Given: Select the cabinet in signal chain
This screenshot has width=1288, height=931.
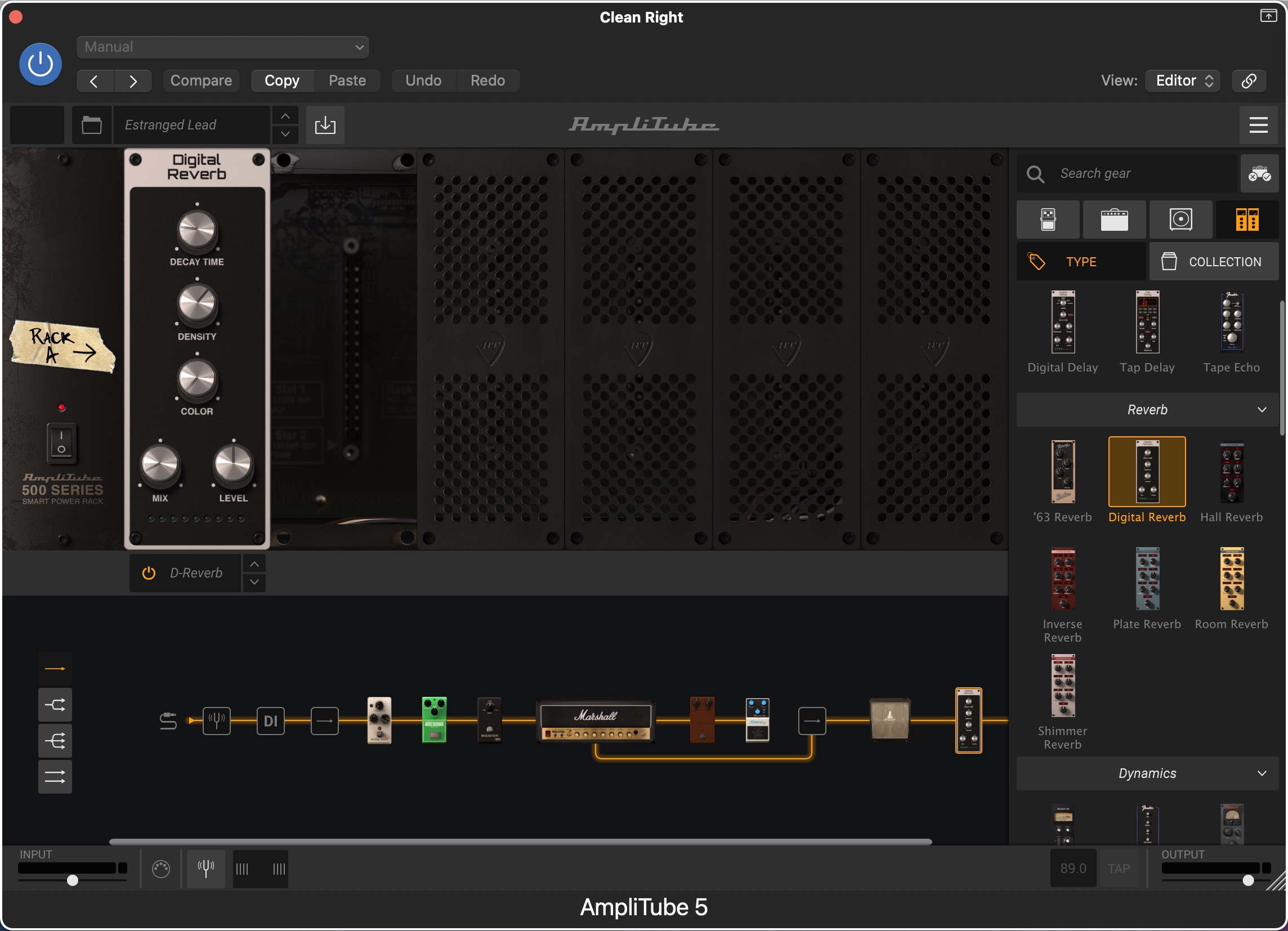Looking at the screenshot, I should pyautogui.click(x=890, y=719).
